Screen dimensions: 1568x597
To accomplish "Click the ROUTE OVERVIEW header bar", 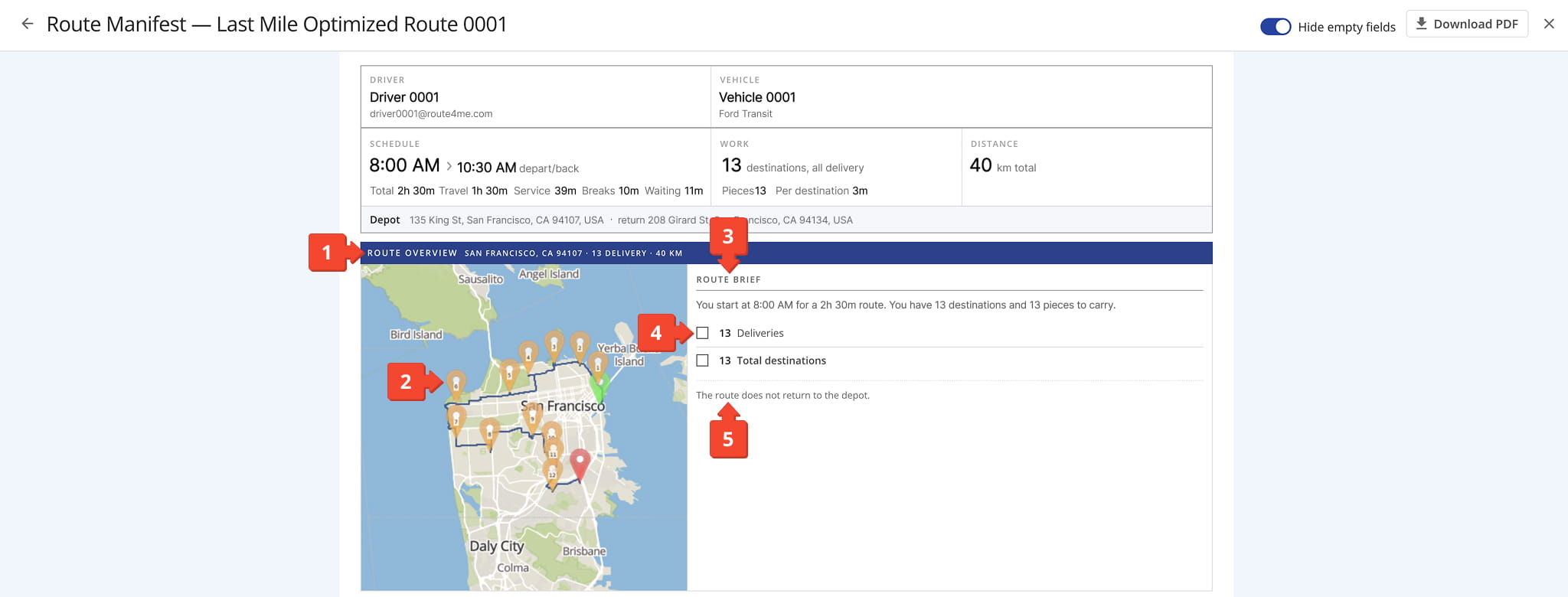I will (786, 253).
